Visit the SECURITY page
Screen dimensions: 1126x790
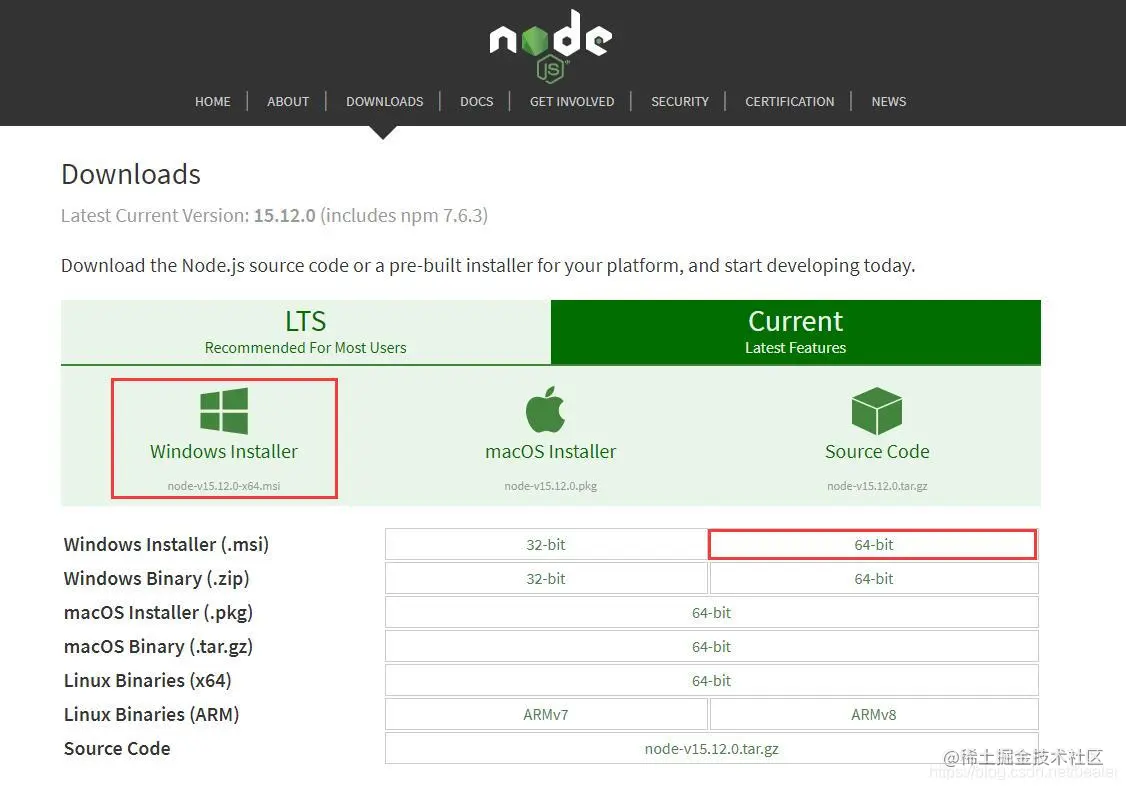(x=679, y=101)
